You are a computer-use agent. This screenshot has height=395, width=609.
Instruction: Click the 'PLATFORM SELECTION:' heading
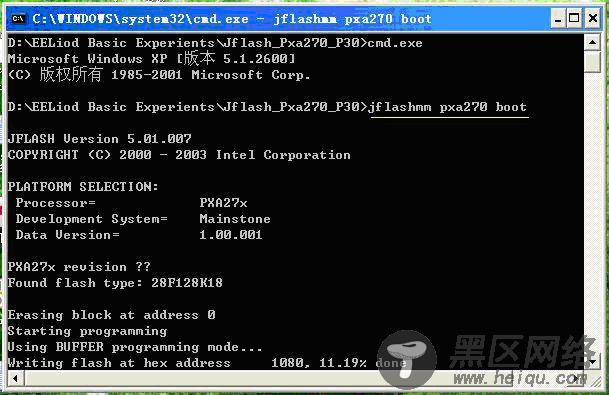83,186
